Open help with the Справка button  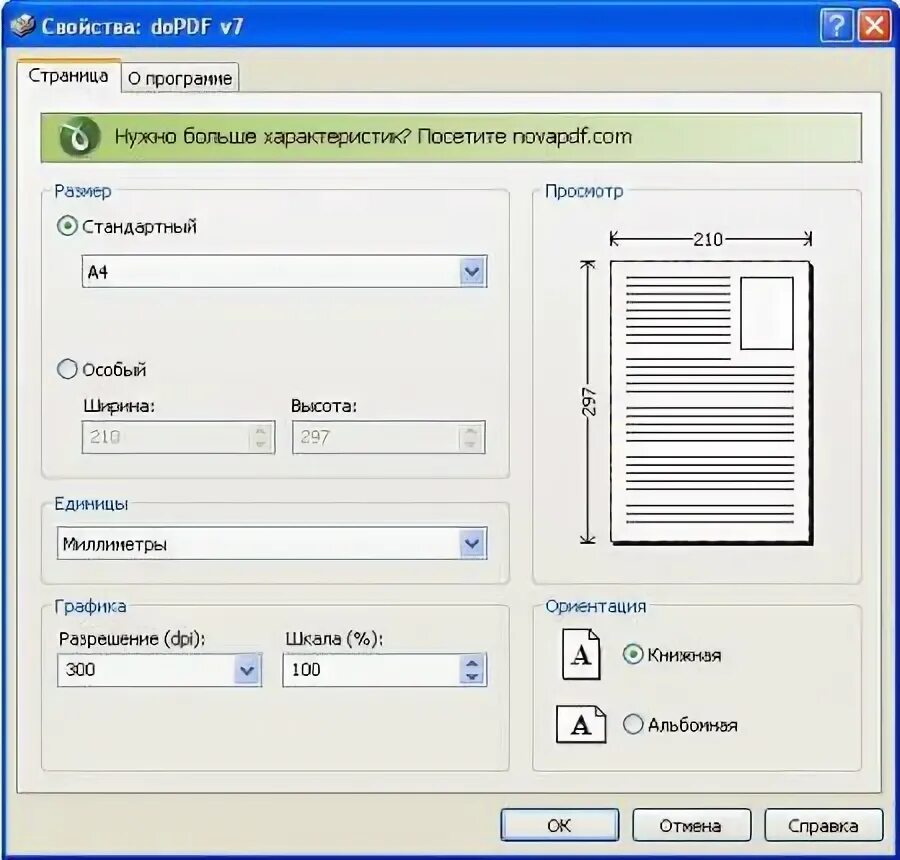pyautogui.click(x=824, y=825)
